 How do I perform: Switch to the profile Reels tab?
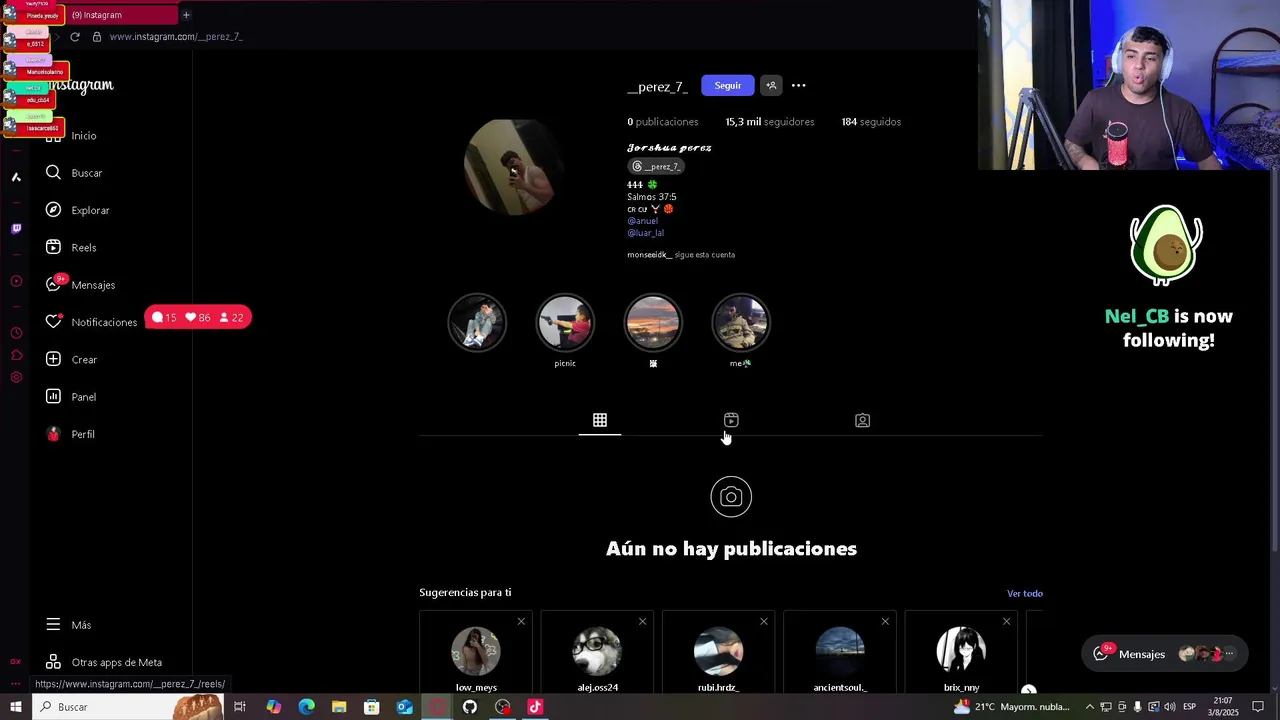point(731,421)
